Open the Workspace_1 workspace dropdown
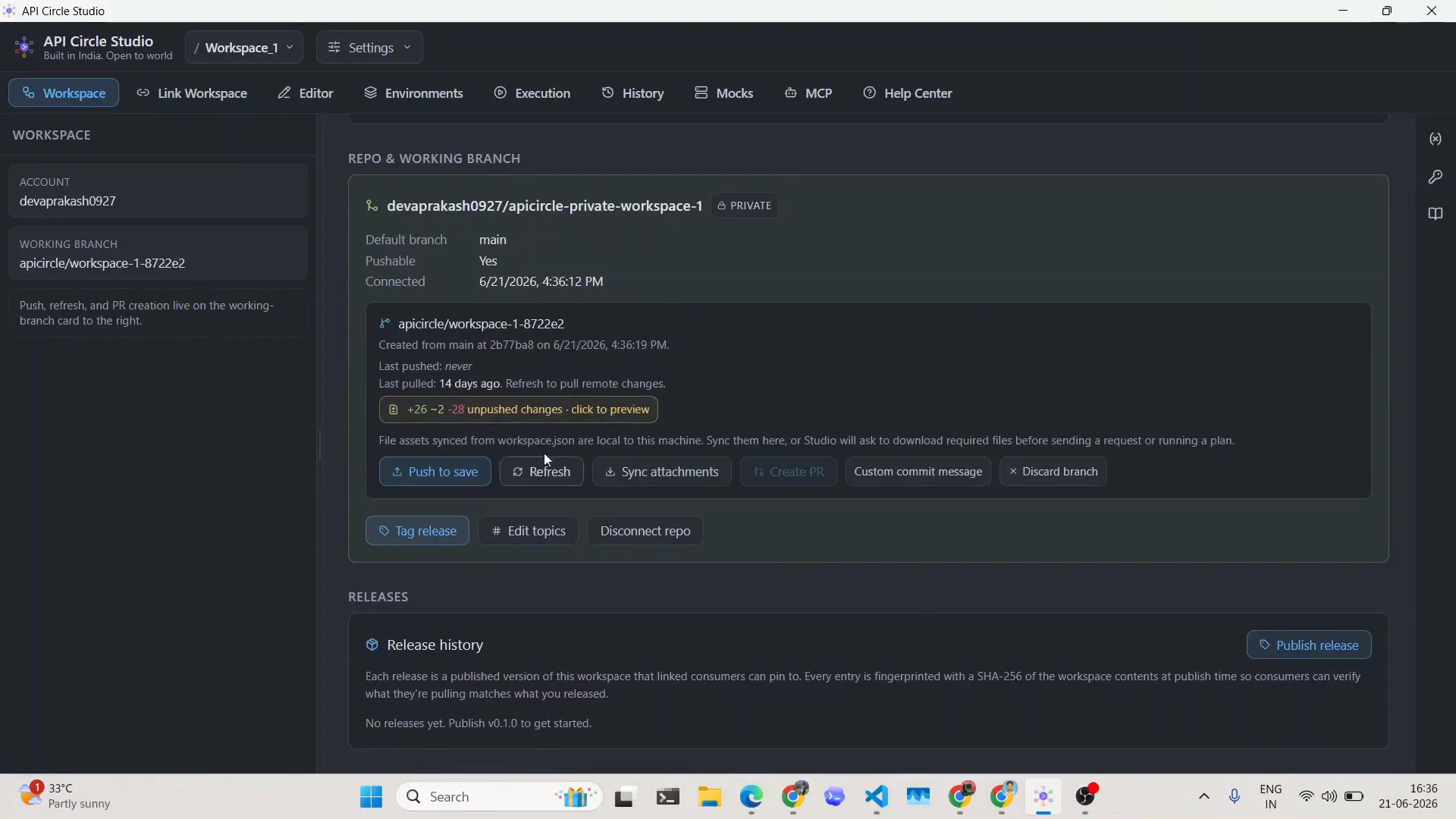 244,47
